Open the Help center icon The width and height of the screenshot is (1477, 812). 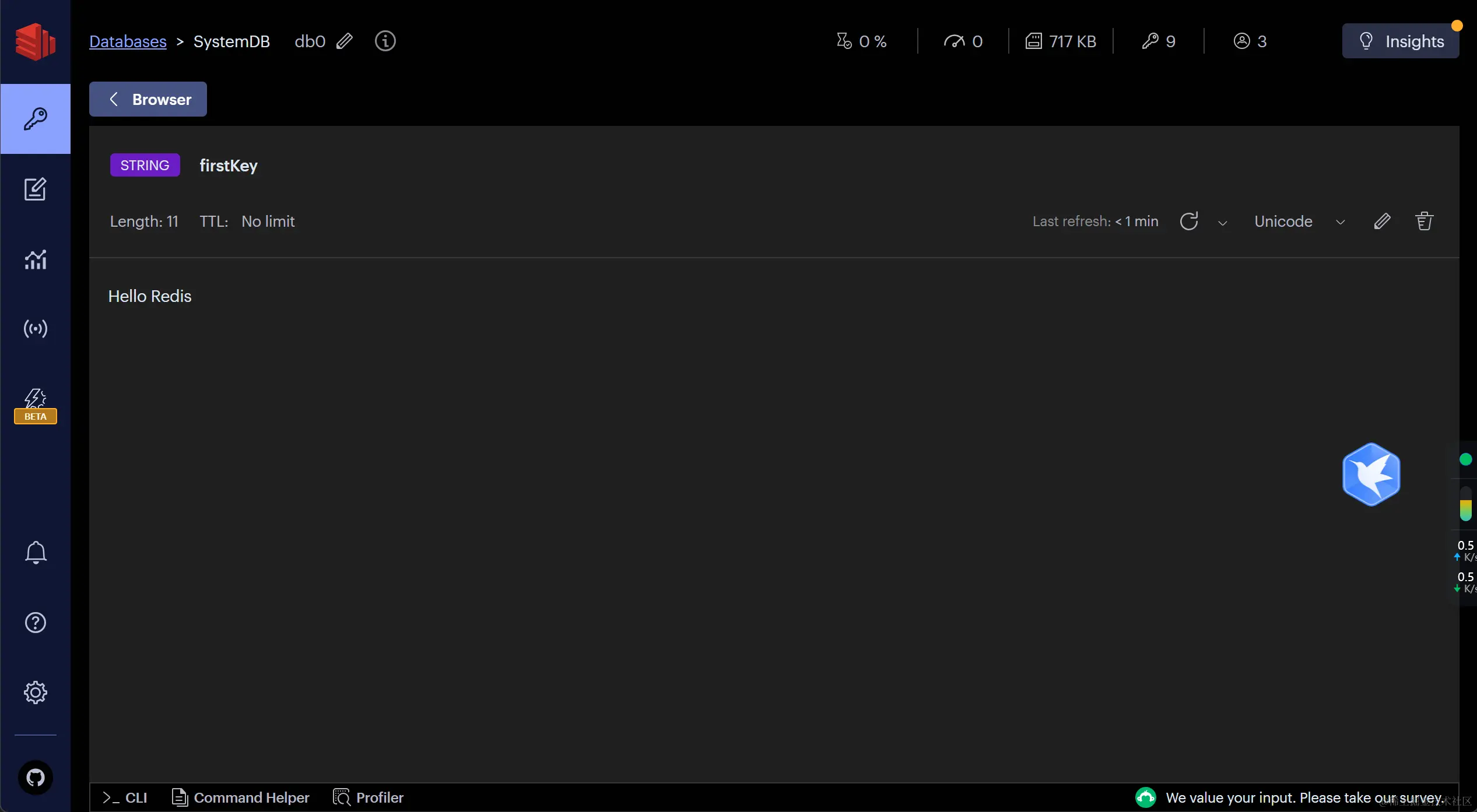35,623
